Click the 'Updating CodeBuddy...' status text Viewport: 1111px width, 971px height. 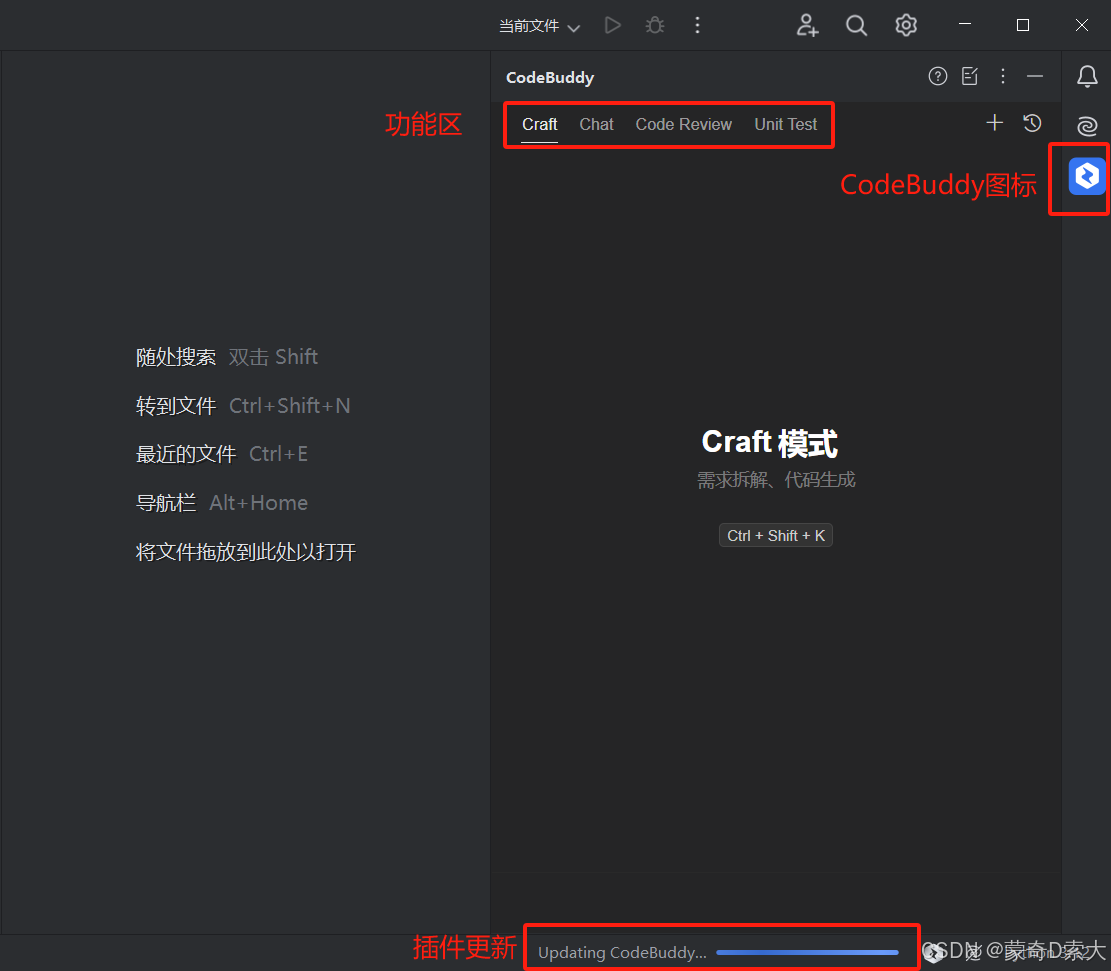tap(622, 952)
